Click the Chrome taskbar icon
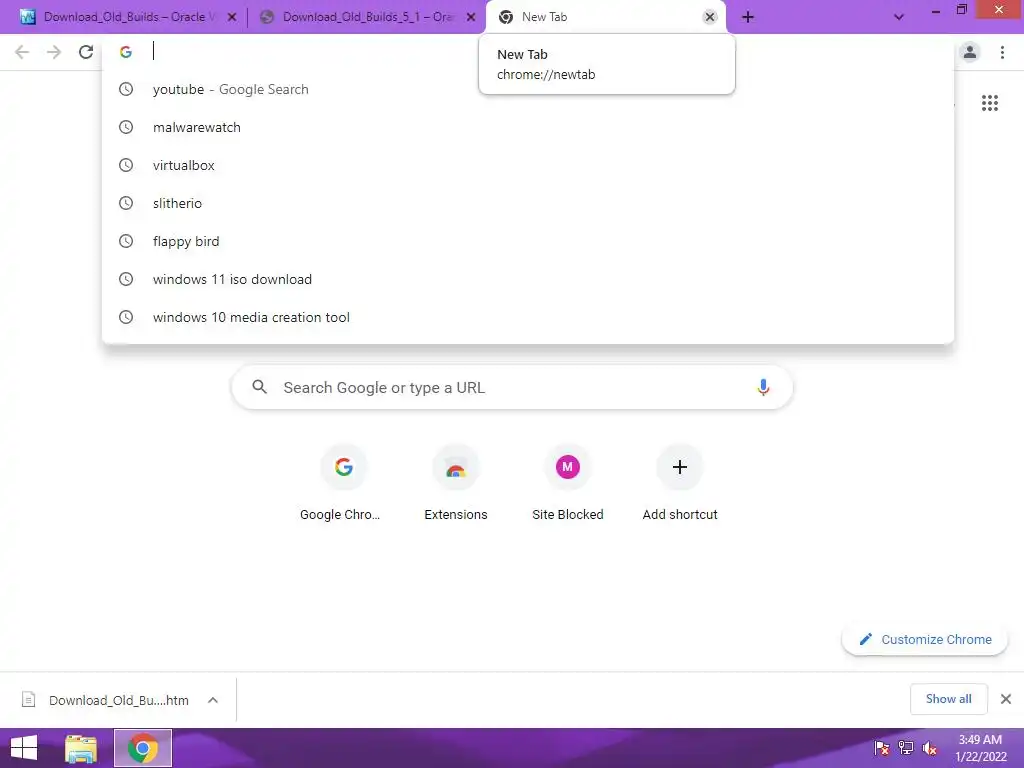 point(143,748)
